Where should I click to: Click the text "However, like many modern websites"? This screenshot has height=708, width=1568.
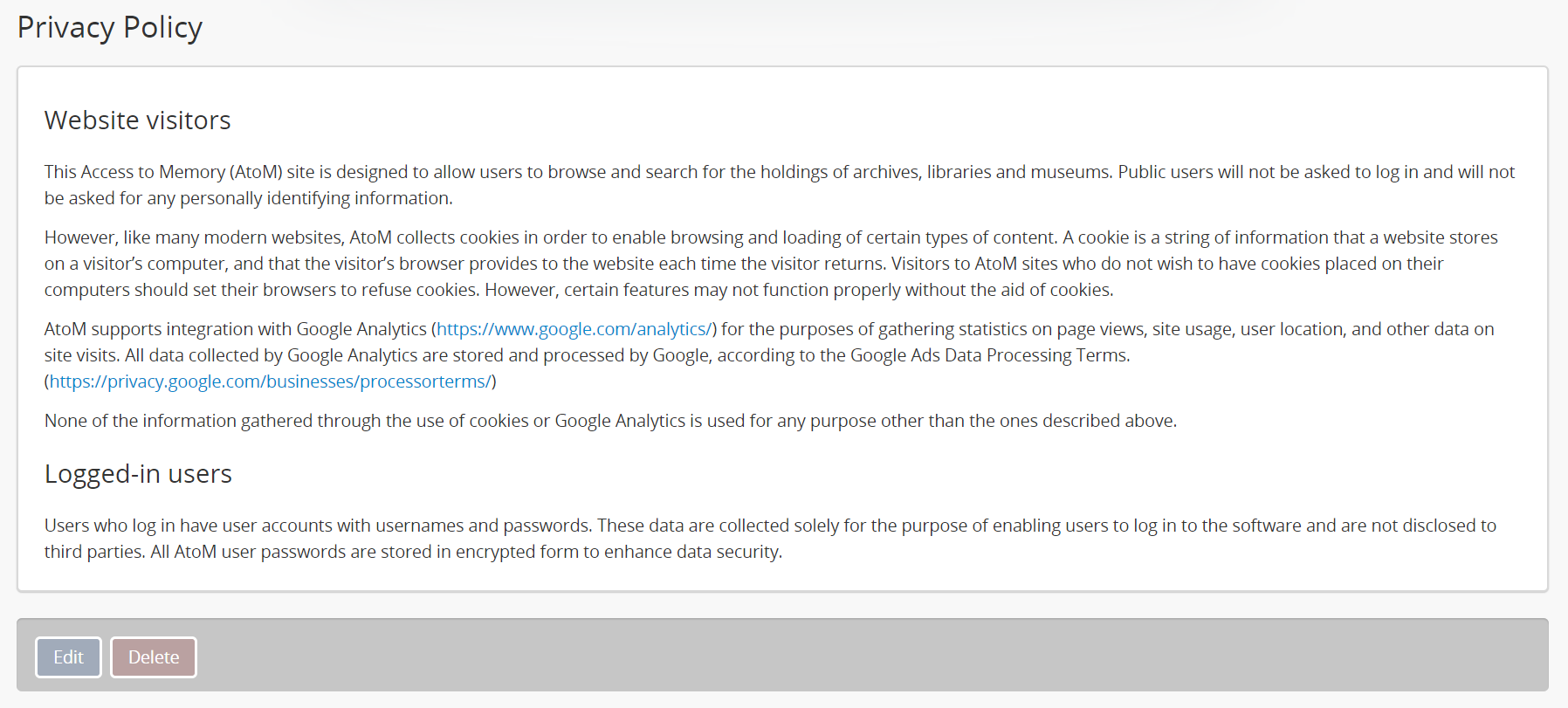click(x=193, y=237)
